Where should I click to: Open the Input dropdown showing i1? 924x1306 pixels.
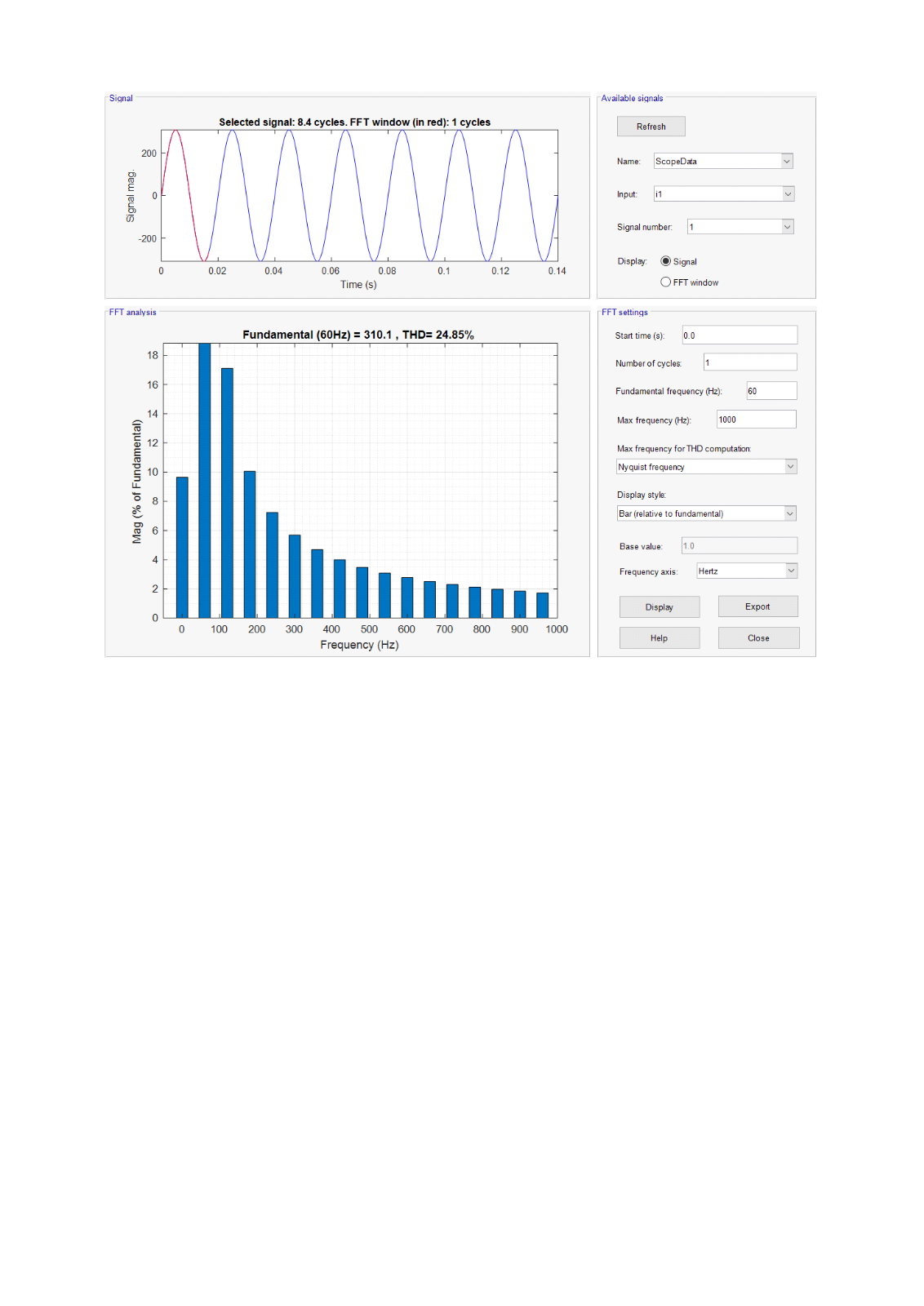click(723, 194)
